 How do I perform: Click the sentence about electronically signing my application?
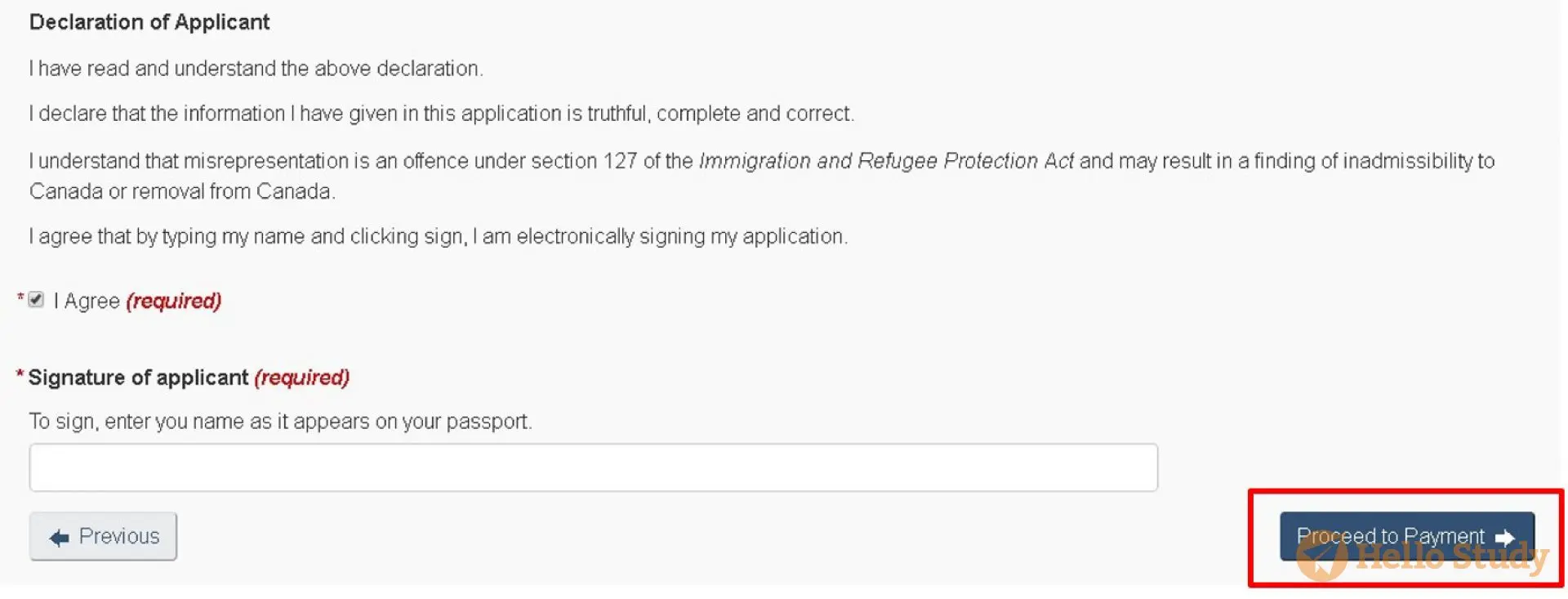439,237
